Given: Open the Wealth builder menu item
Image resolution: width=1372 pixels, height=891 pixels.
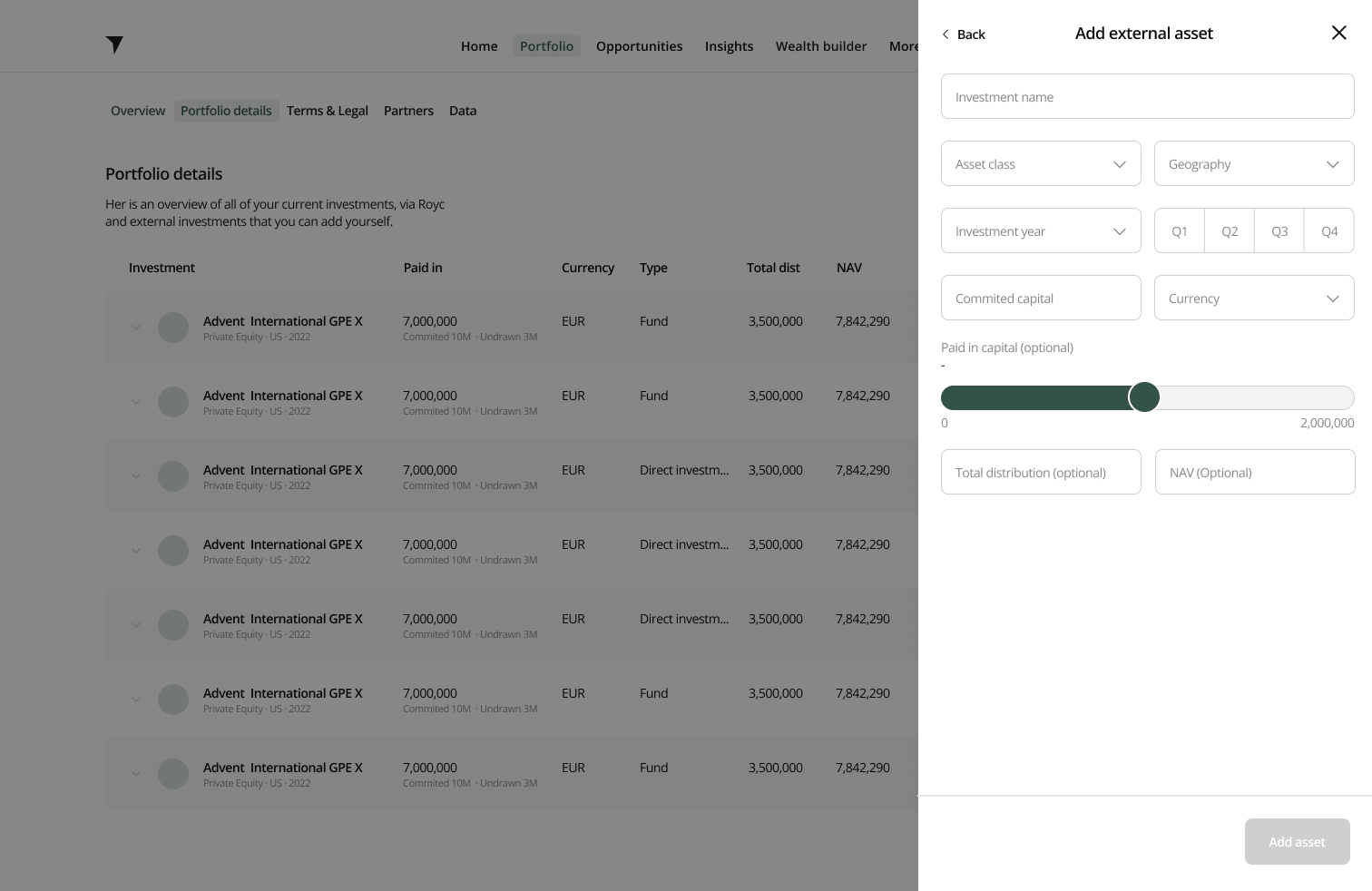Looking at the screenshot, I should 820,46.
